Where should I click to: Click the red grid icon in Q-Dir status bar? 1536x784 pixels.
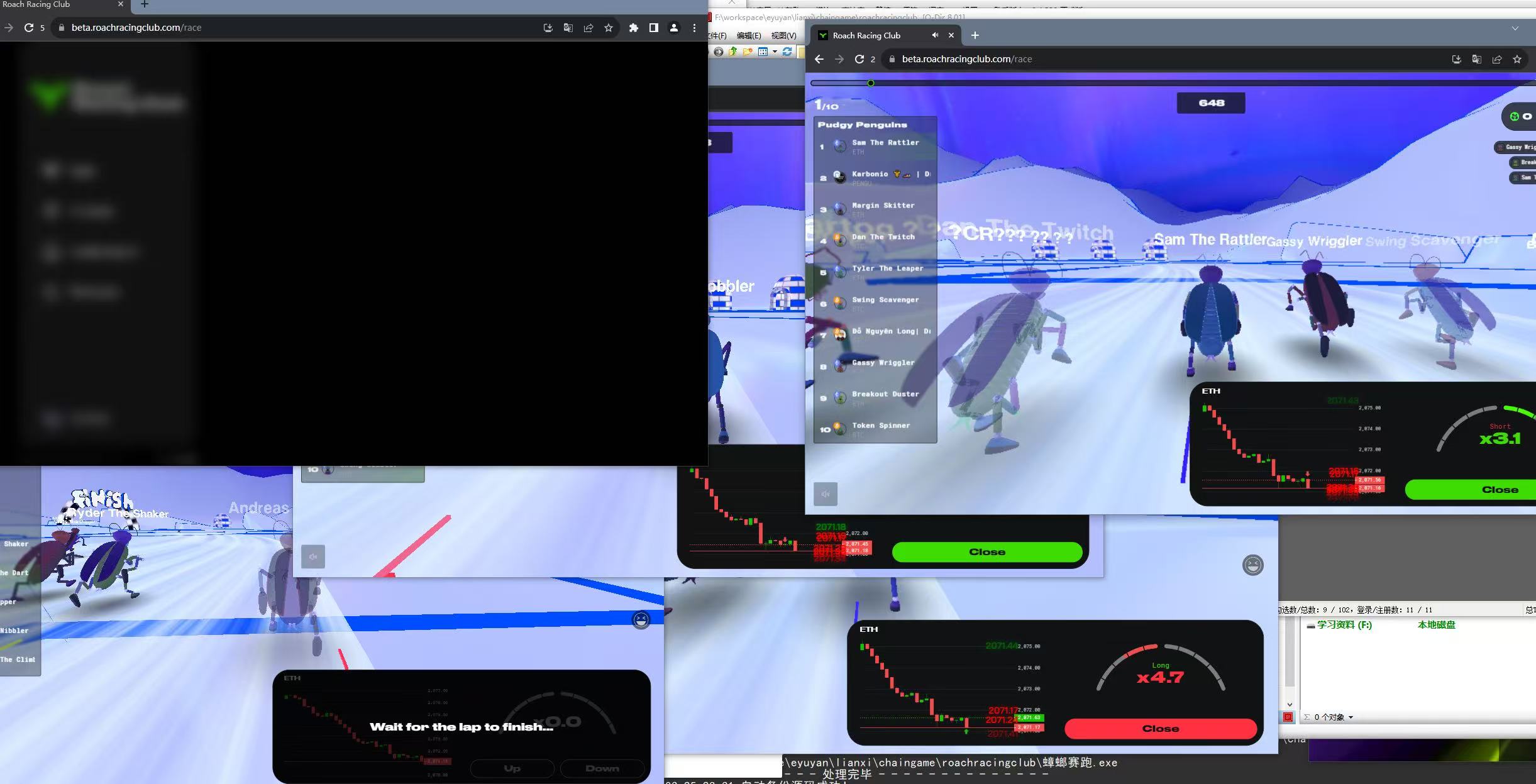pyautogui.click(x=1288, y=717)
